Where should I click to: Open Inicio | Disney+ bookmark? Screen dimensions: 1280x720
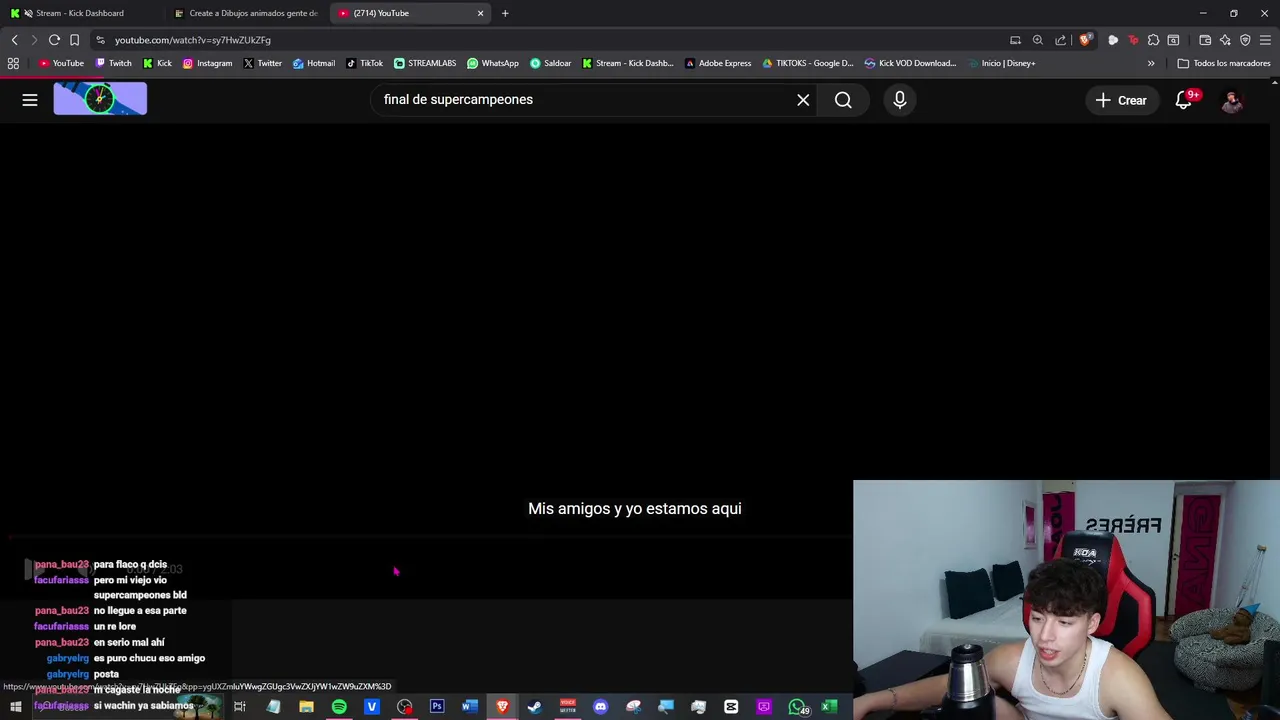pos(1001,63)
